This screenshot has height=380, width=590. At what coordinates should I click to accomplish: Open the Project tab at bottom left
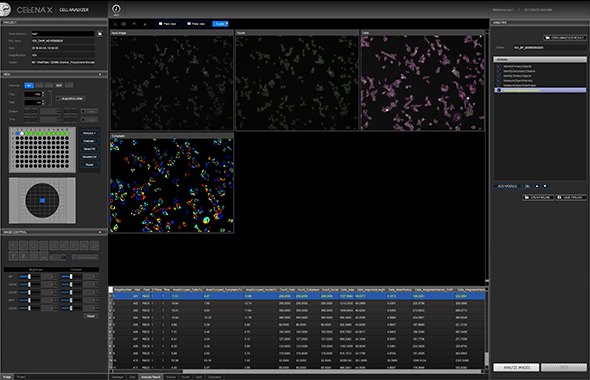pos(21,377)
